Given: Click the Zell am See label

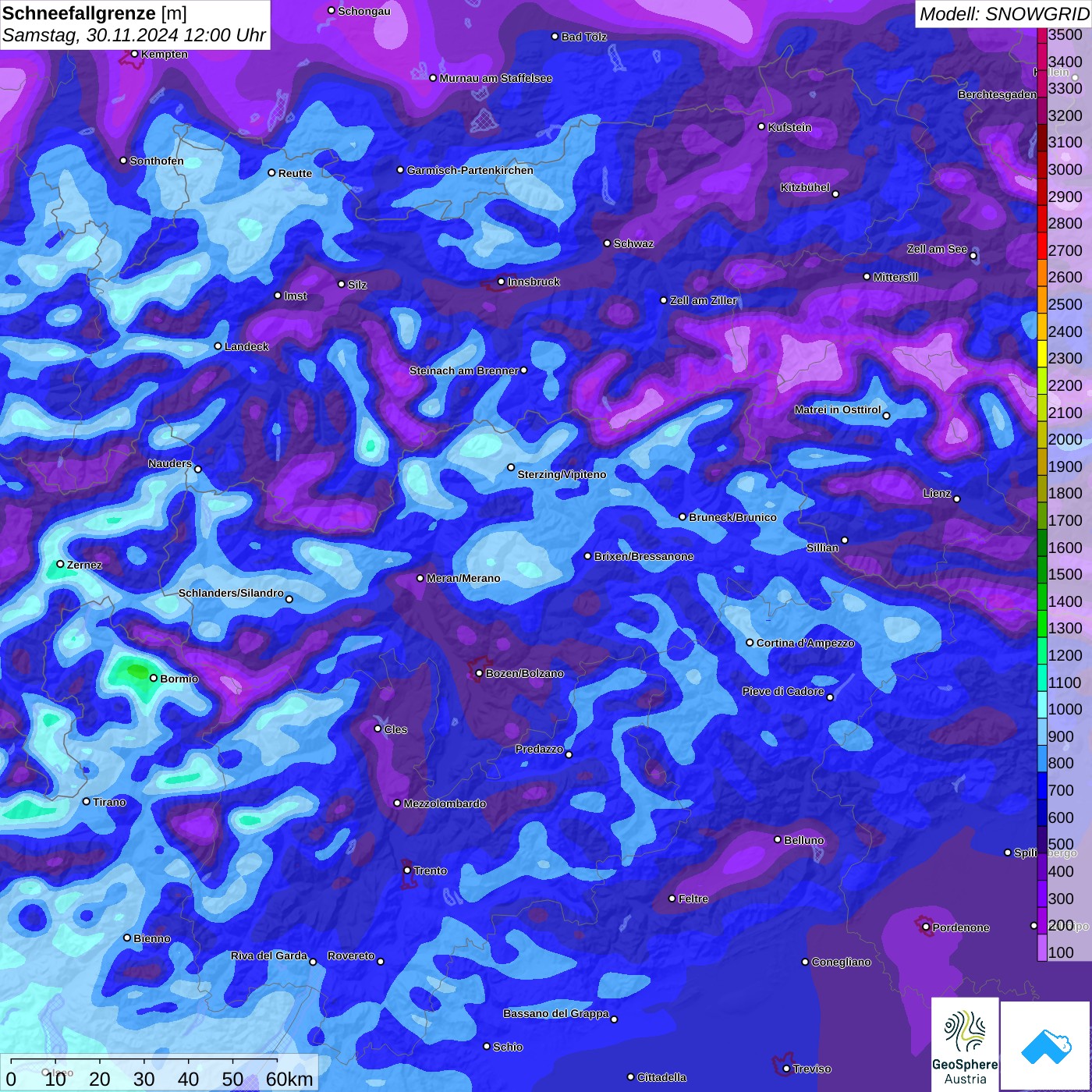Looking at the screenshot, I should tap(937, 249).
